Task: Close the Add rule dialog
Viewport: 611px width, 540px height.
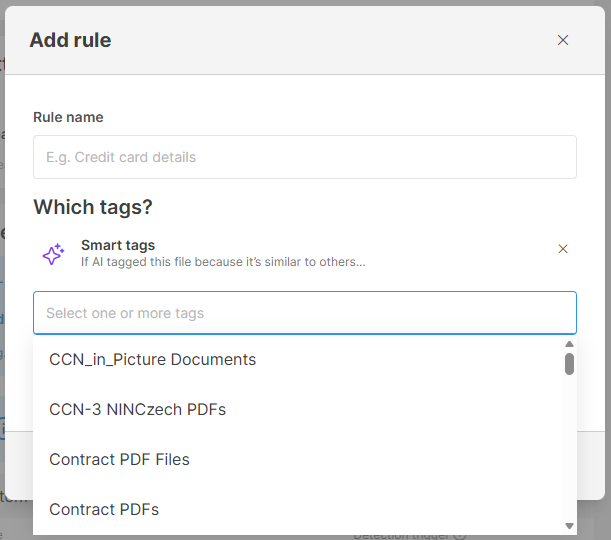Action: (563, 40)
